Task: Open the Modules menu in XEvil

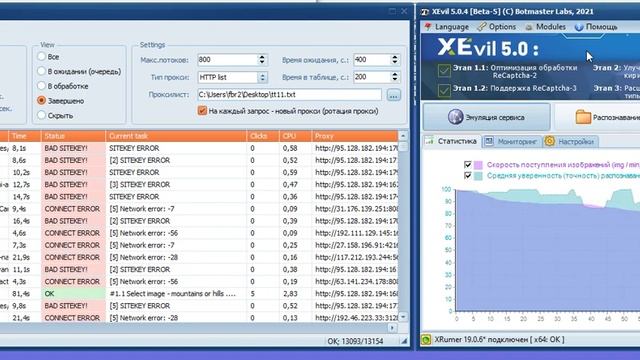Action: (x=551, y=27)
